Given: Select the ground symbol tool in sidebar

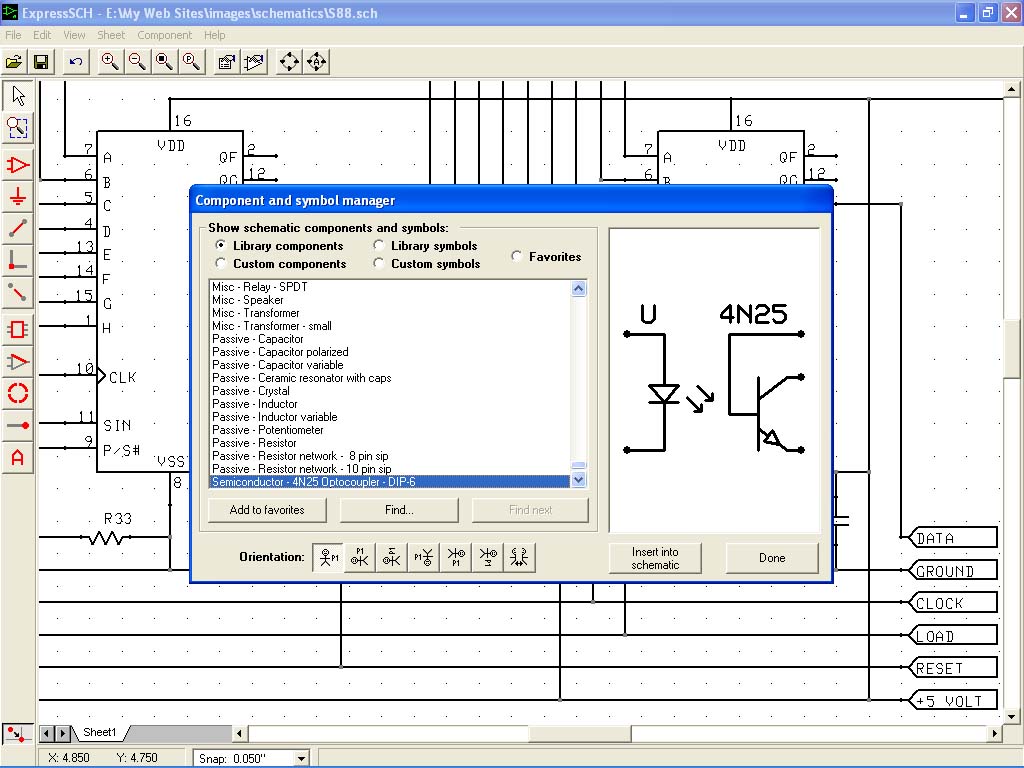Looking at the screenshot, I should [x=17, y=197].
